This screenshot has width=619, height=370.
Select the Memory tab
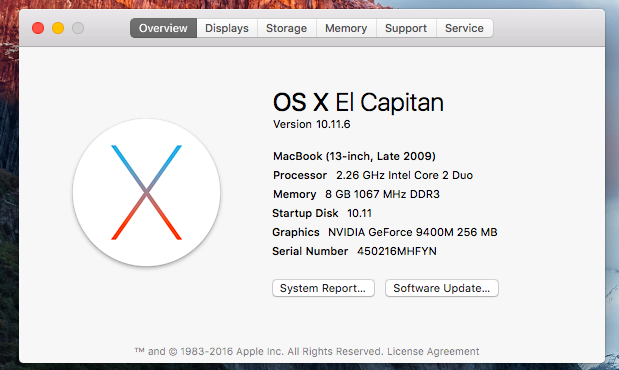point(346,28)
